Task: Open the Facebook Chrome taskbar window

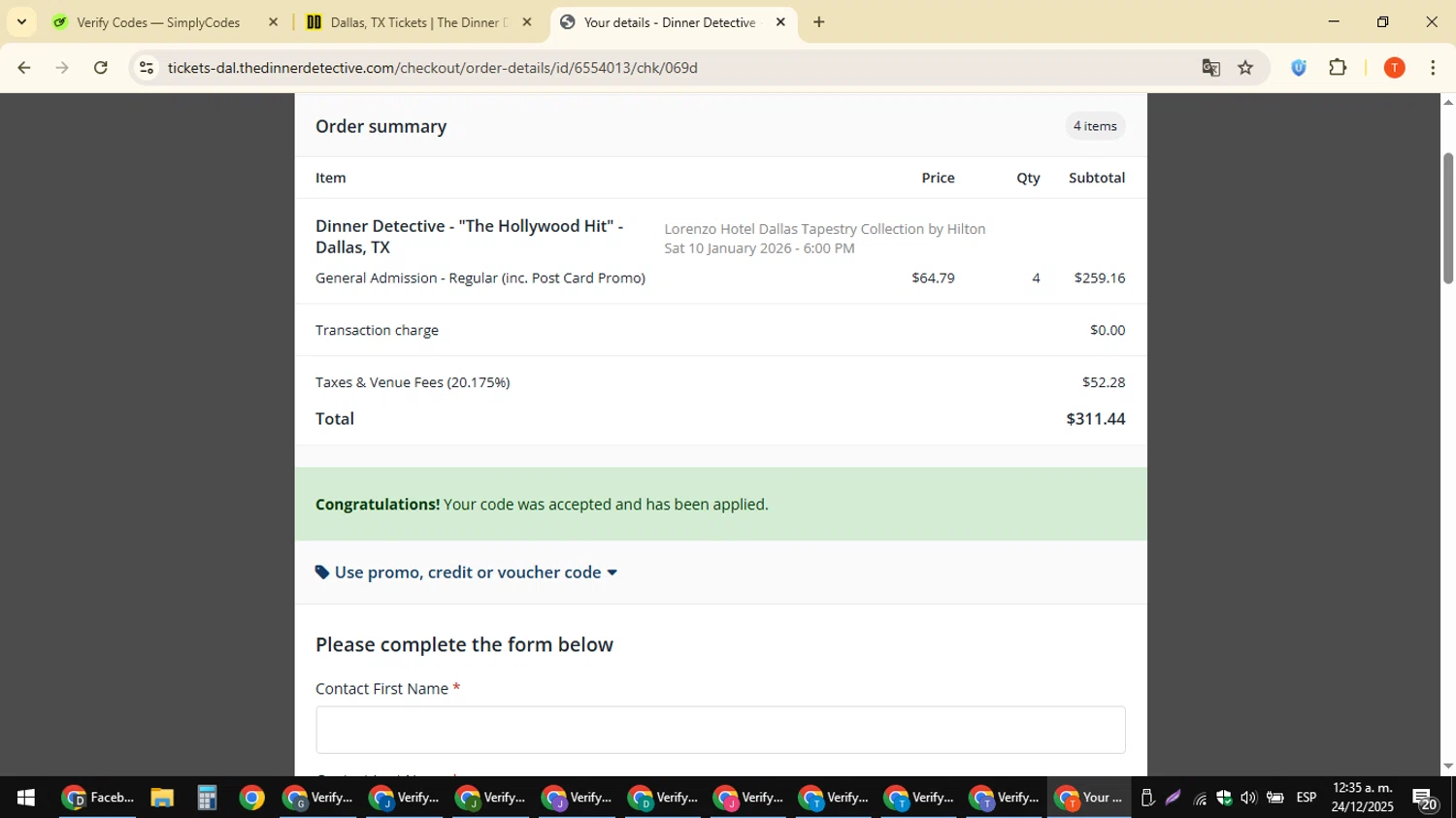Action: point(97,798)
